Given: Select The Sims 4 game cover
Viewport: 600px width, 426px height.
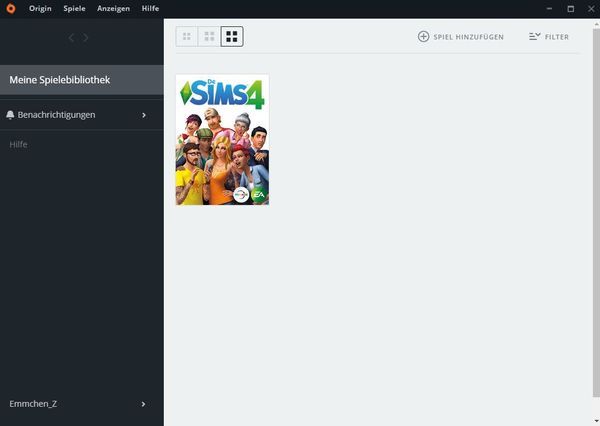Looking at the screenshot, I should pos(222,140).
